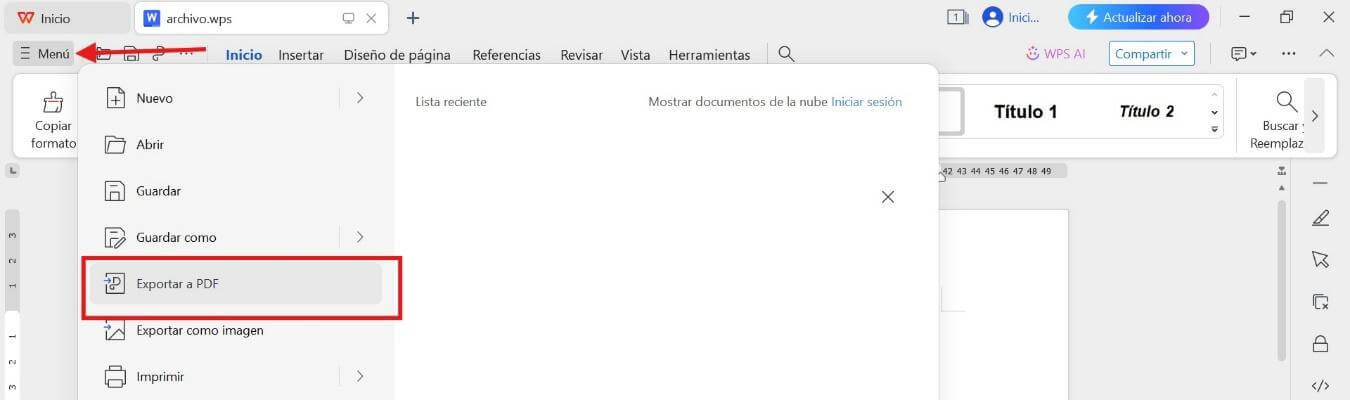Click the selection cursor side-panel icon
Viewport: 1350px width, 400px height.
coord(1320,259)
